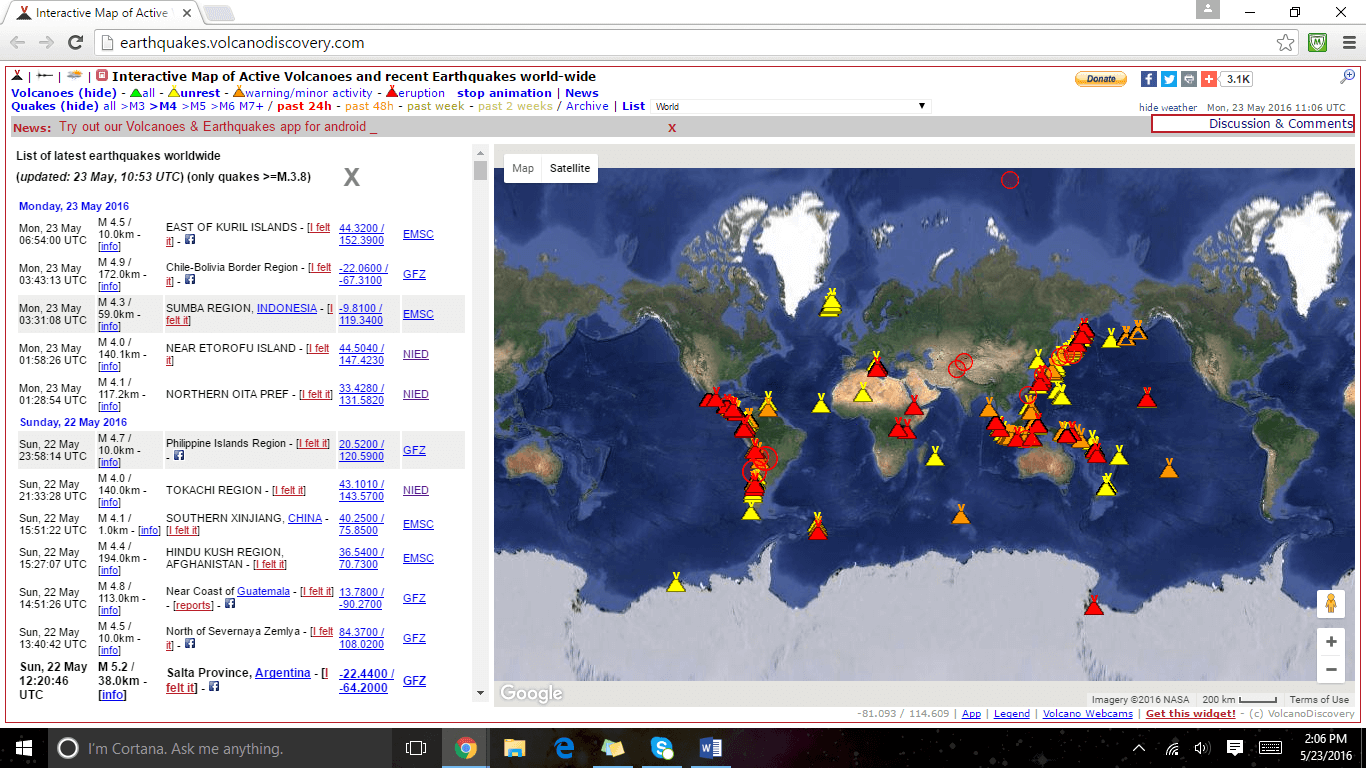Click the earthquake circle marker at map top

[1010, 180]
